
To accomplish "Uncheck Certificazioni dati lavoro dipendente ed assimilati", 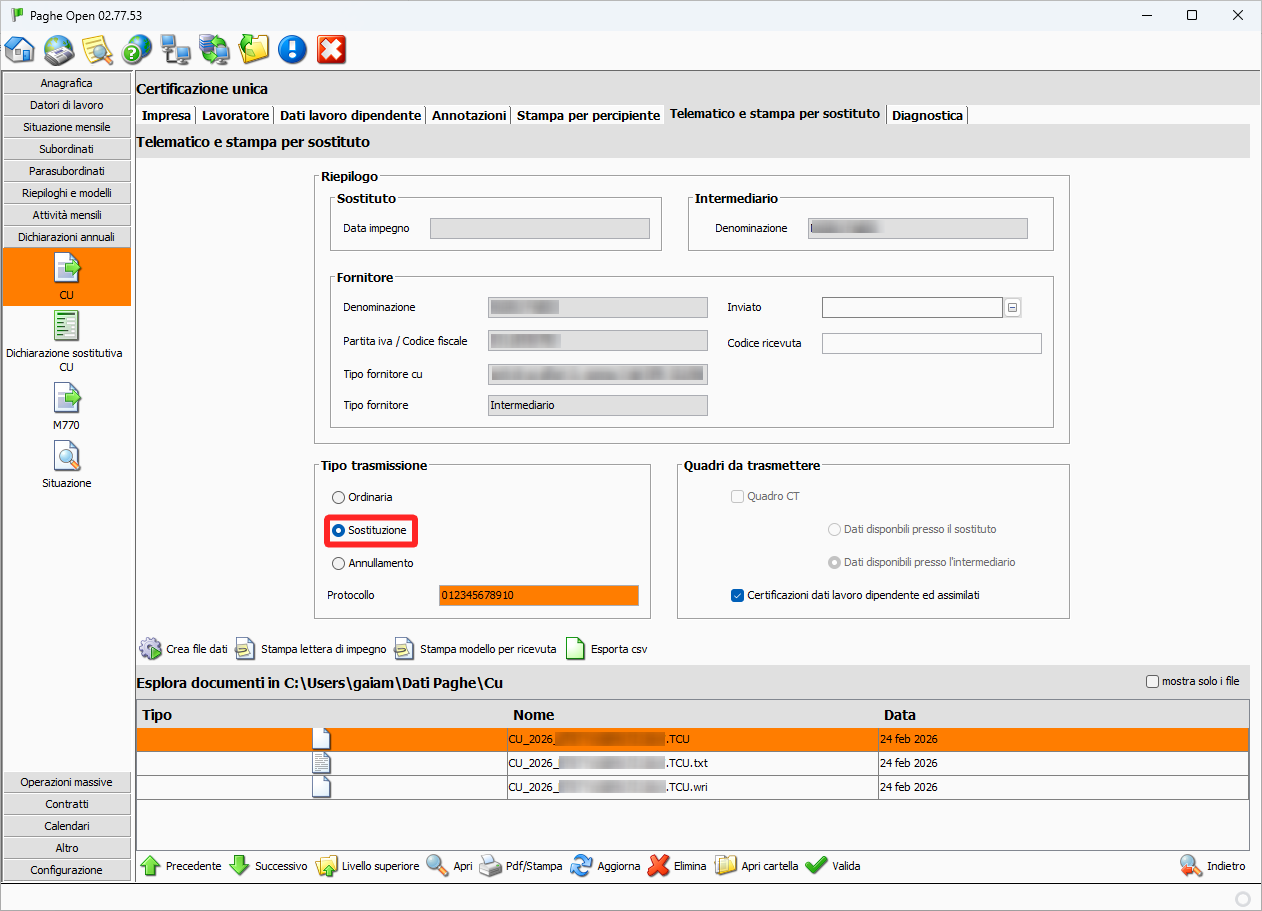I will [738, 595].
